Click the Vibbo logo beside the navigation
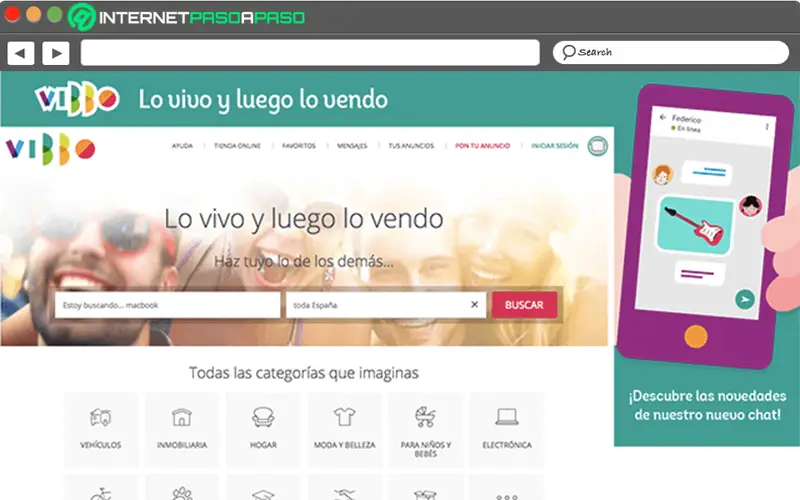Image resolution: width=800 pixels, height=500 pixels. [51, 149]
